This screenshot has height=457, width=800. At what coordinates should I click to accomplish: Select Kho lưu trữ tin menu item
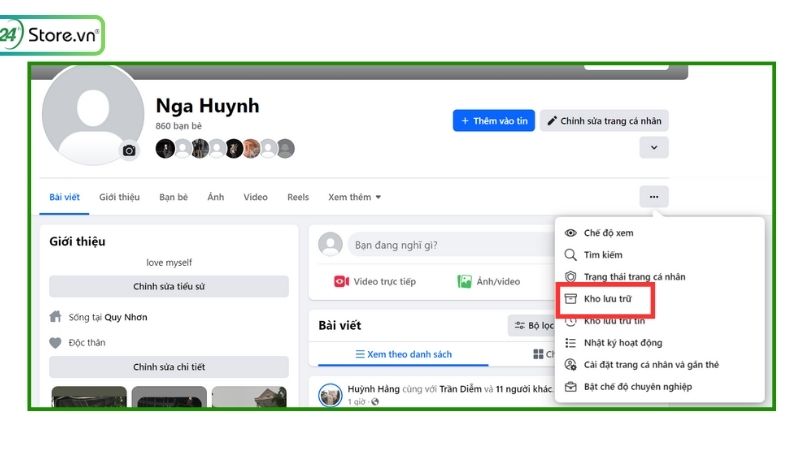pyautogui.click(x=659, y=321)
